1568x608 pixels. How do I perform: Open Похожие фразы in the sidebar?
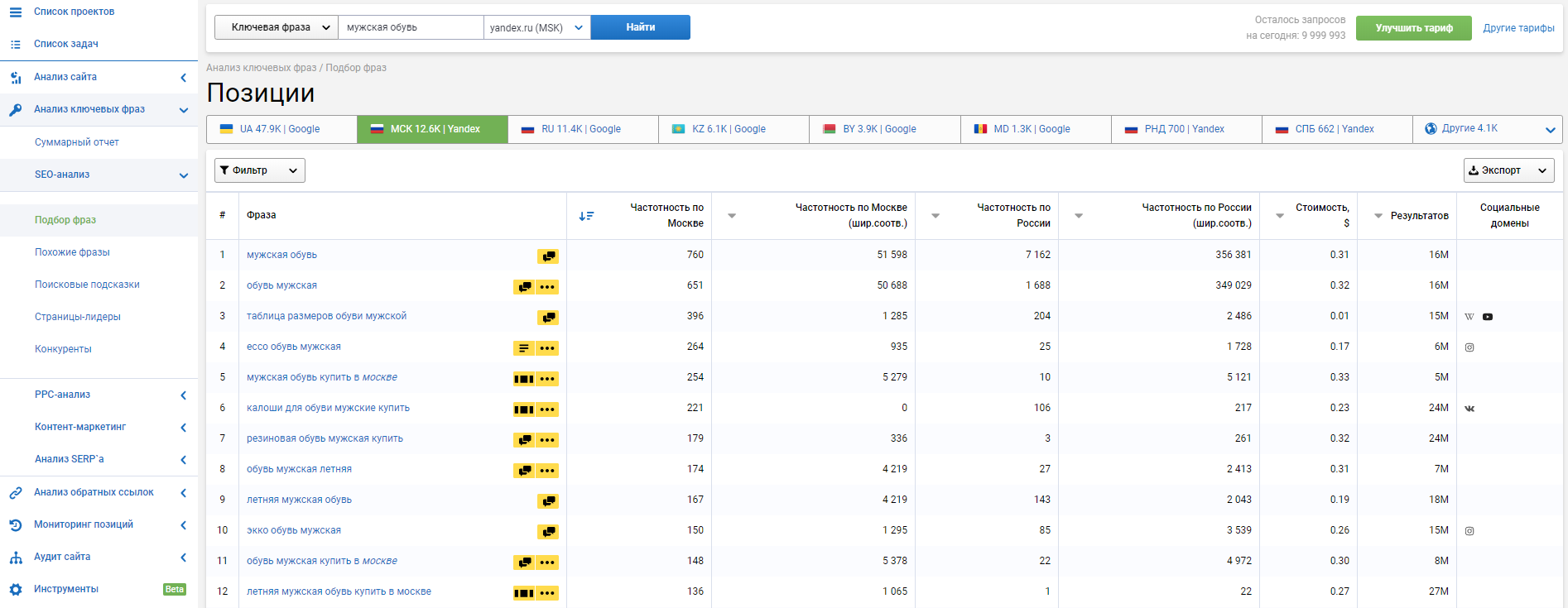[72, 252]
